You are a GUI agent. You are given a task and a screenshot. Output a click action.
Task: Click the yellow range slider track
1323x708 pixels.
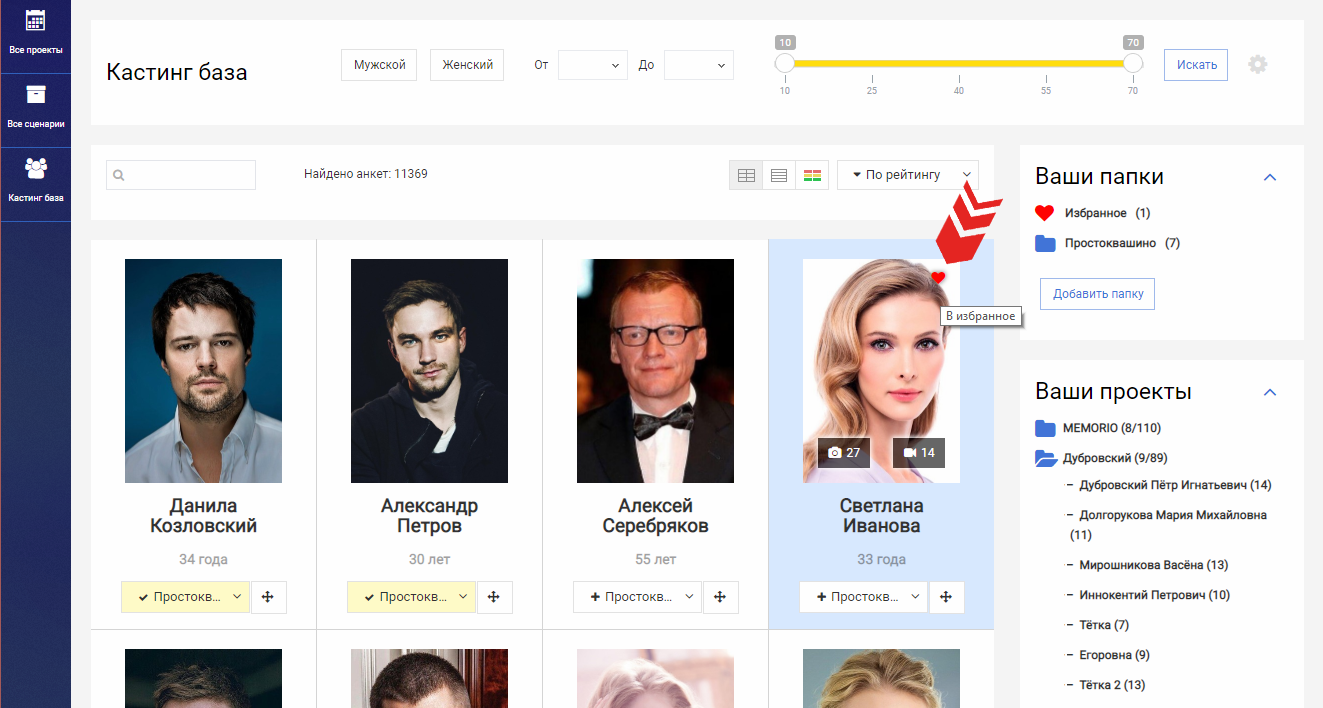click(x=959, y=63)
